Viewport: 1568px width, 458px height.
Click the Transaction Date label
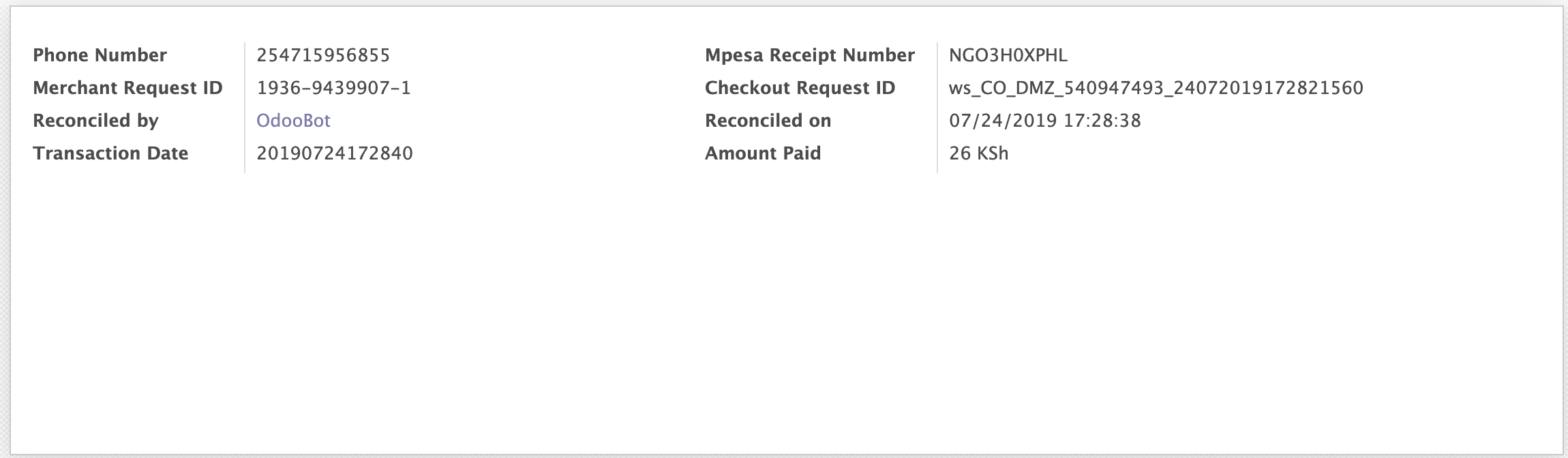coord(110,153)
